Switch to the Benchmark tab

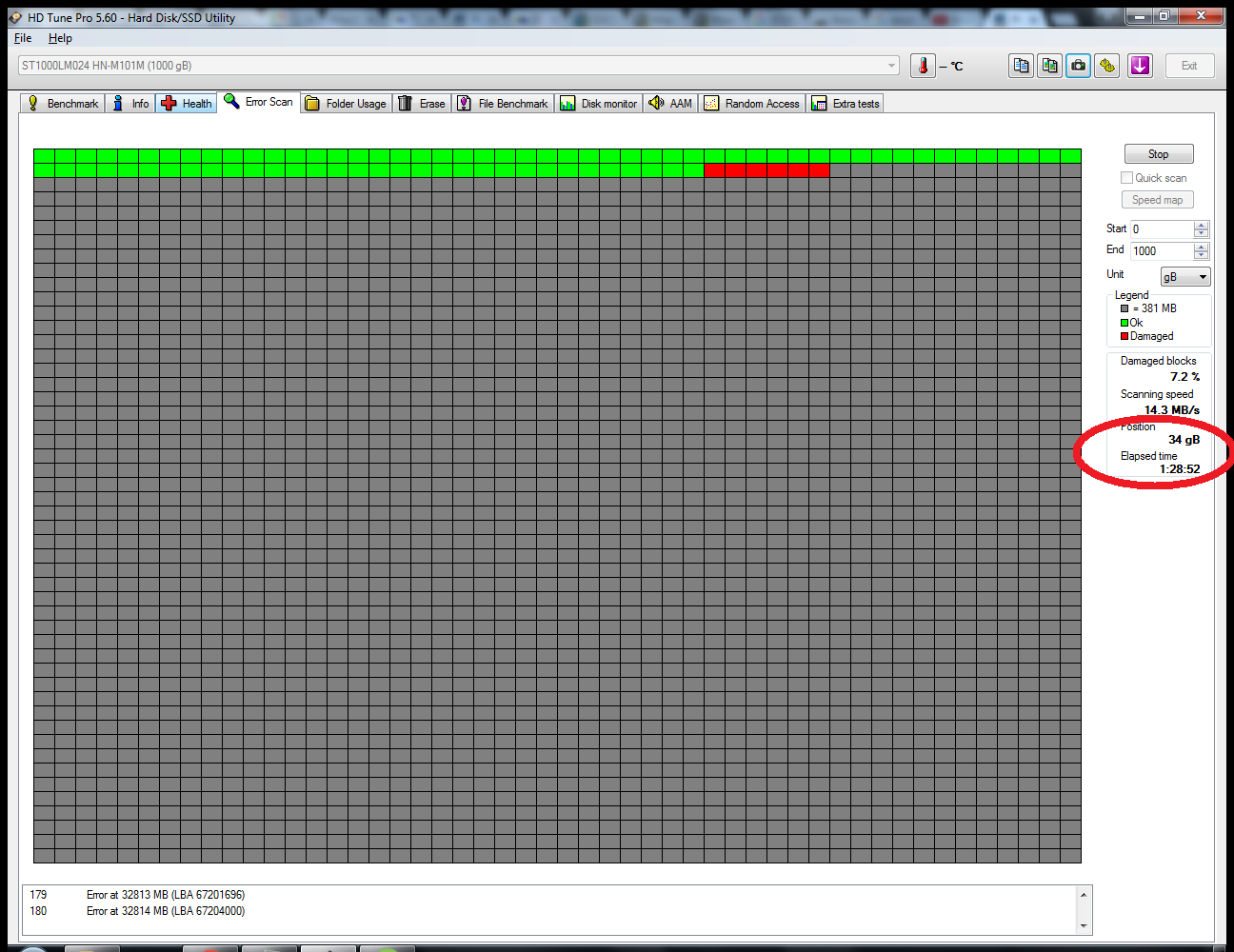coord(63,104)
